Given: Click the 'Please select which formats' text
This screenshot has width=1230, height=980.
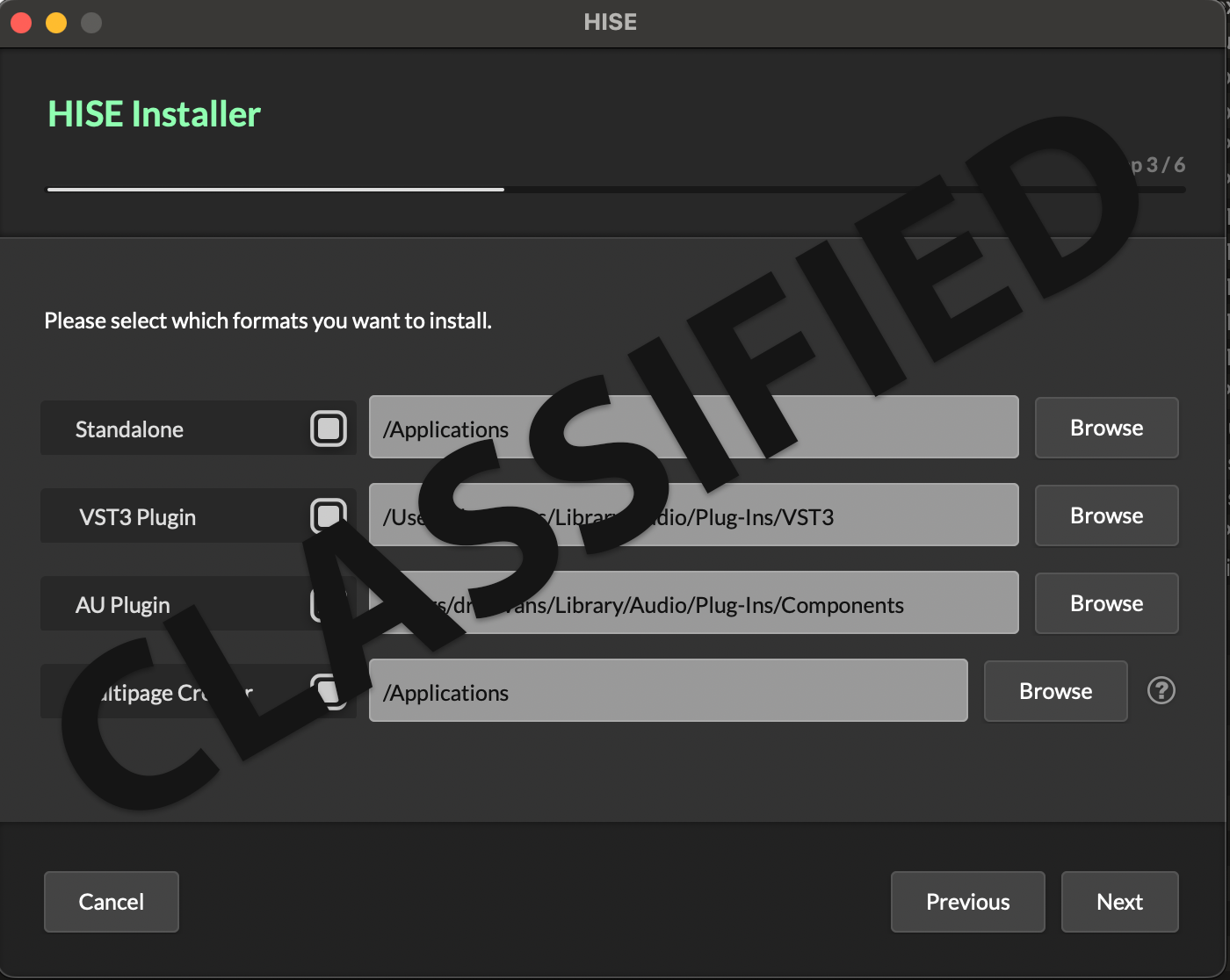Looking at the screenshot, I should 268,321.
